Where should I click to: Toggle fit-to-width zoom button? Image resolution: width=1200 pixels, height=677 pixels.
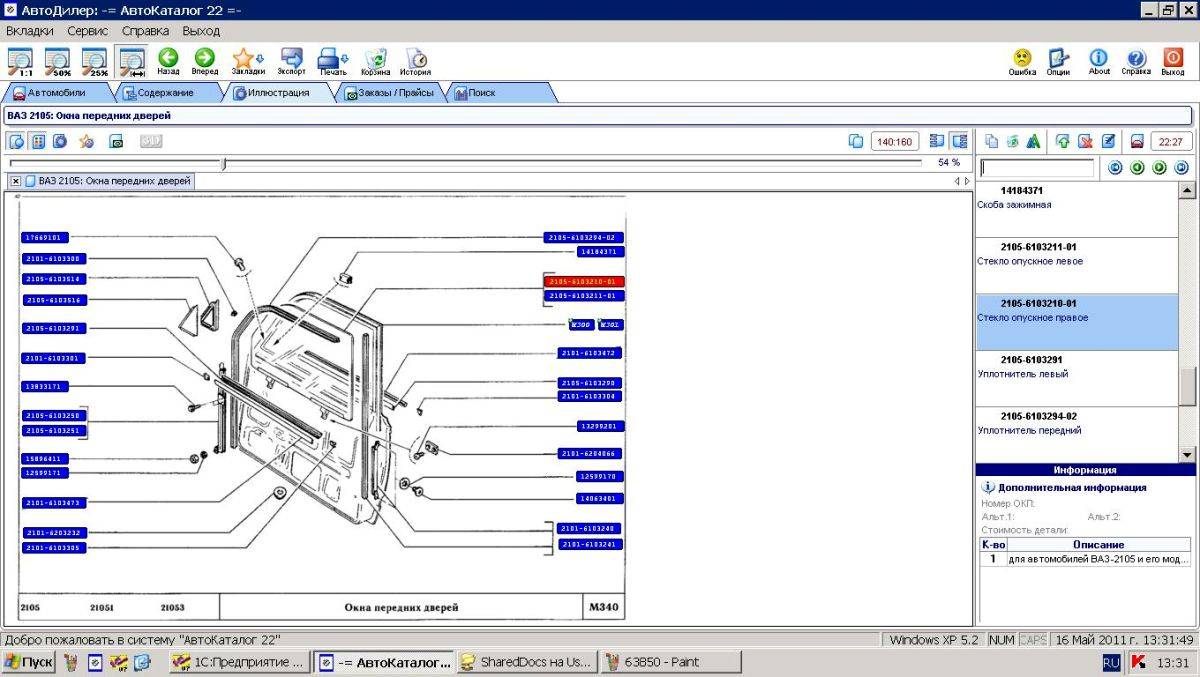click(x=131, y=62)
